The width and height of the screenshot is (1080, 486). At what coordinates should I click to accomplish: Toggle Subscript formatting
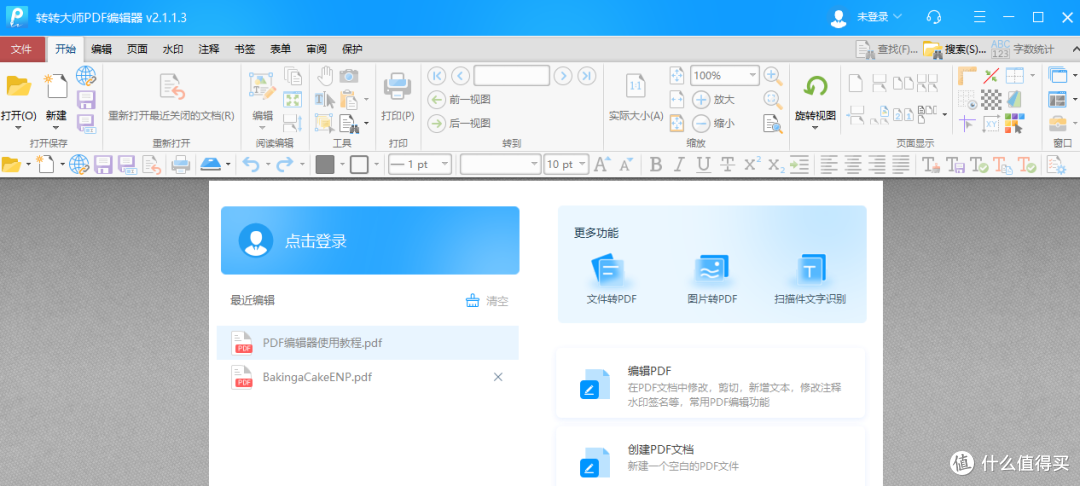pos(776,165)
